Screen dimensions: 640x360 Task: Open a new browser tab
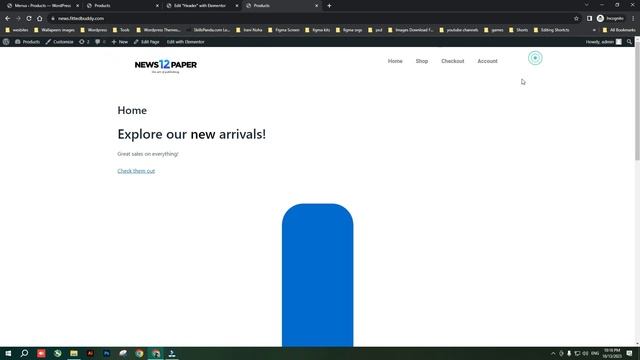[x=329, y=6]
